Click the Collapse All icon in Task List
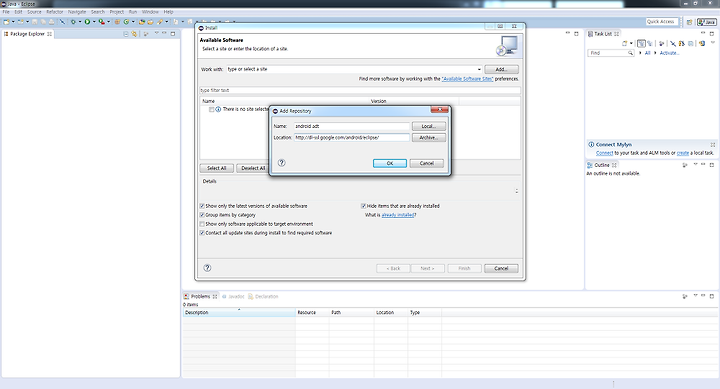Screen dimensions: 720x389 point(690,43)
